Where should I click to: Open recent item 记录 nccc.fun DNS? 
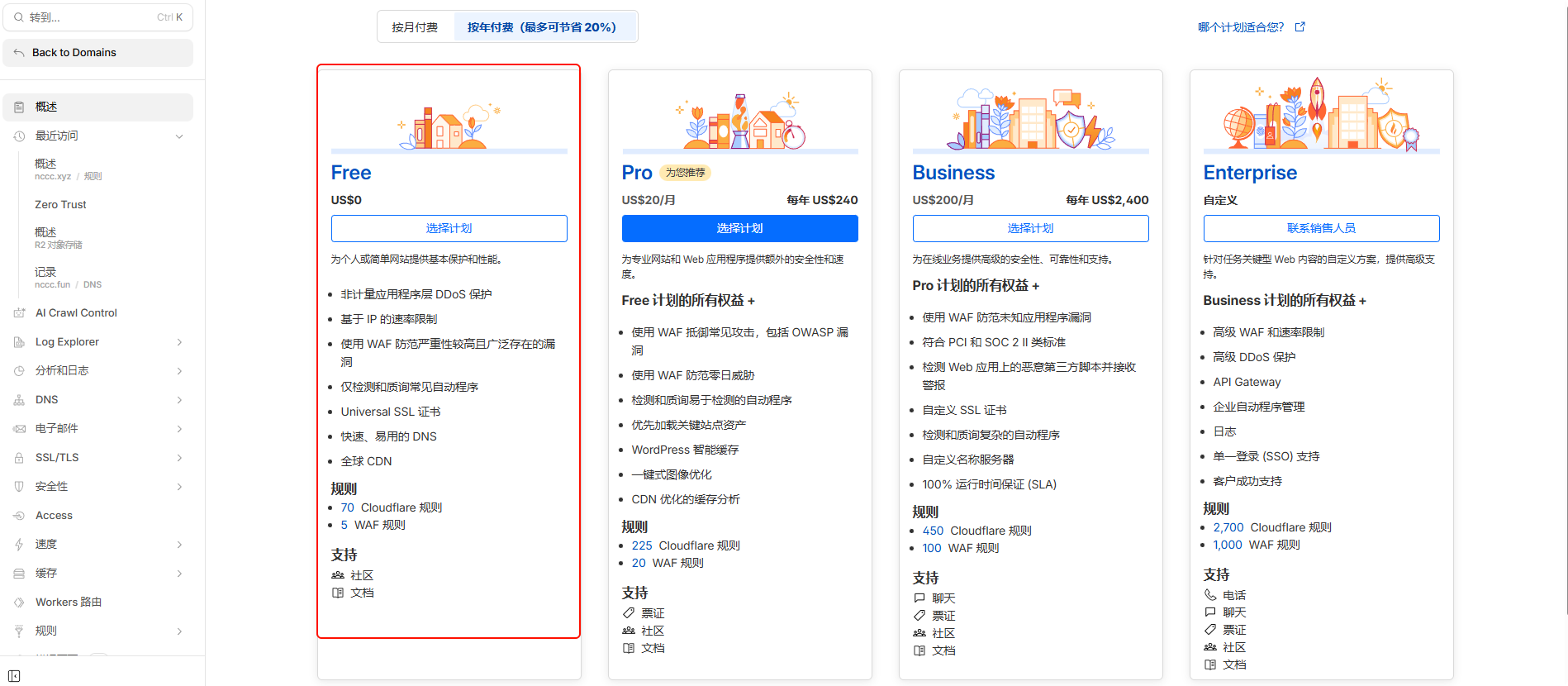click(x=69, y=278)
